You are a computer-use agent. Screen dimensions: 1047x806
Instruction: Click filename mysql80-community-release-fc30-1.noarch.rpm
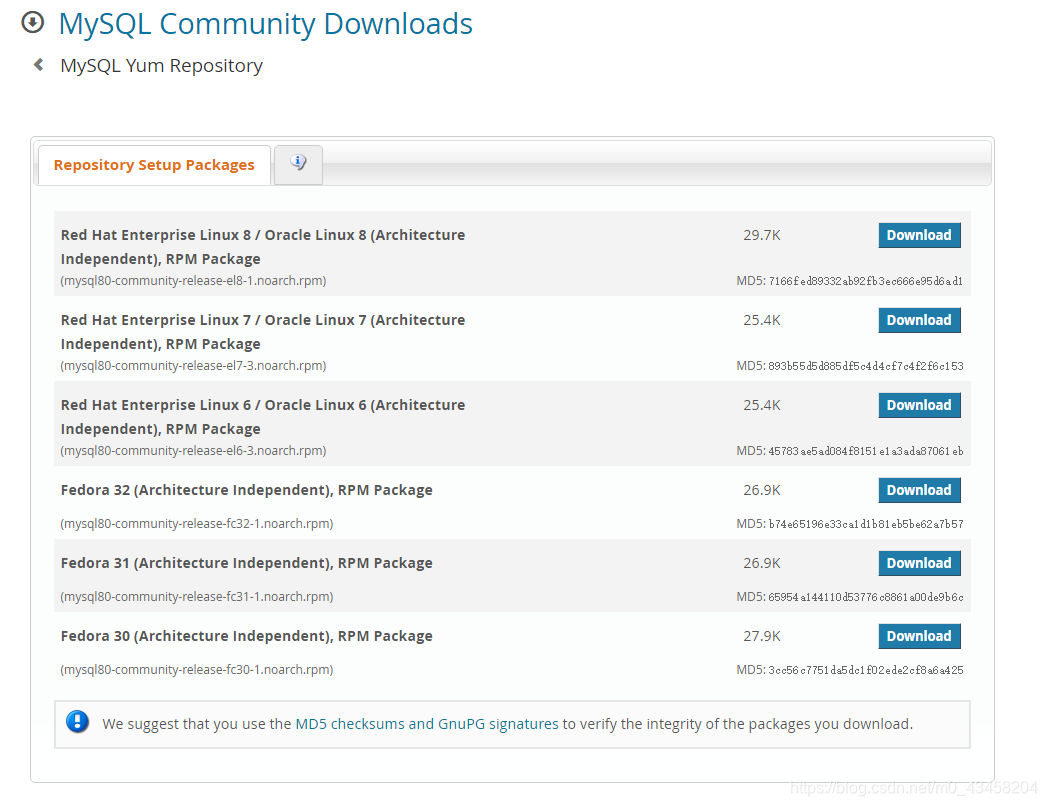coord(197,669)
